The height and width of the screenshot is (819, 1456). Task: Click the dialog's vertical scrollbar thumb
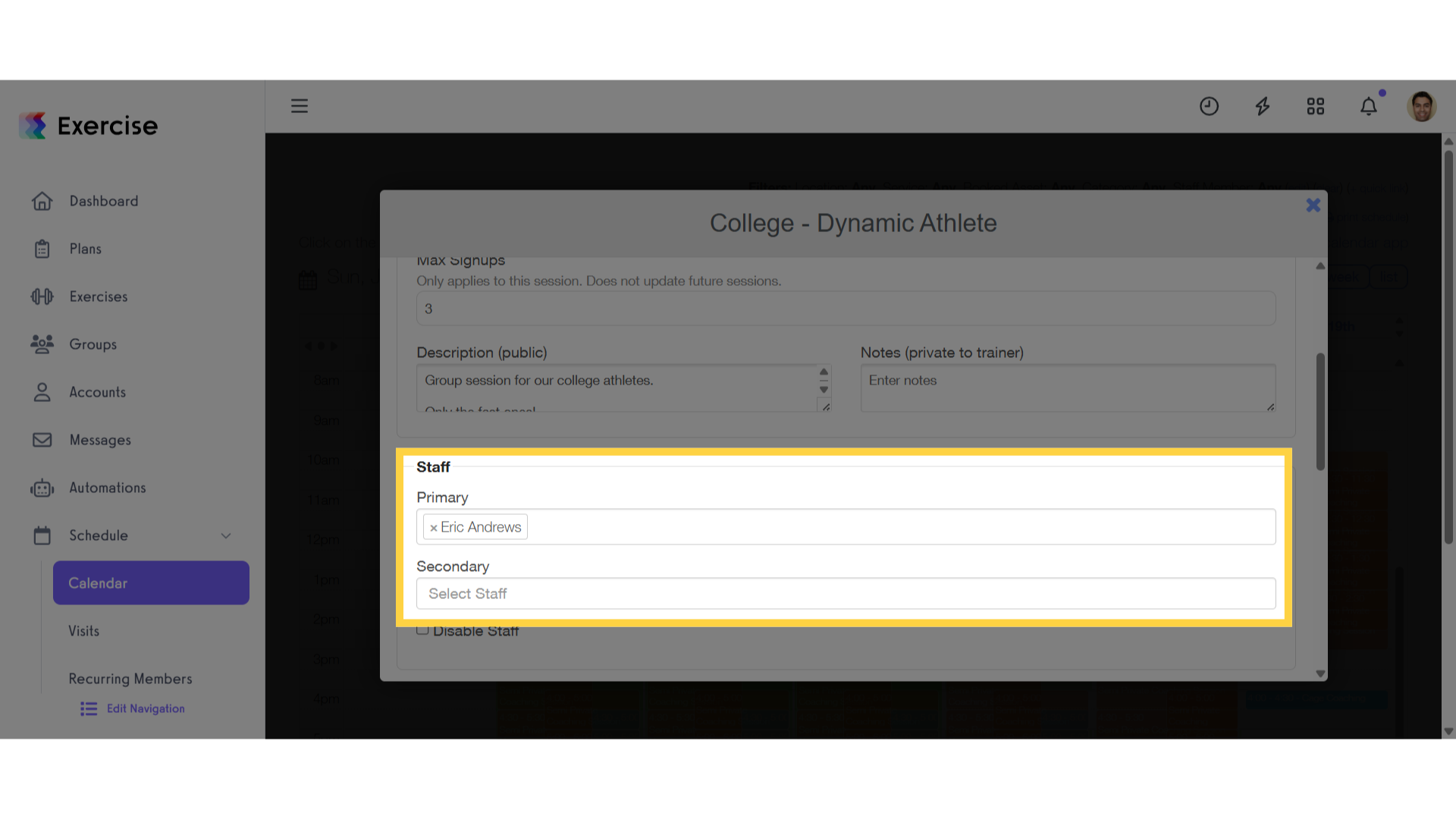click(x=1320, y=411)
